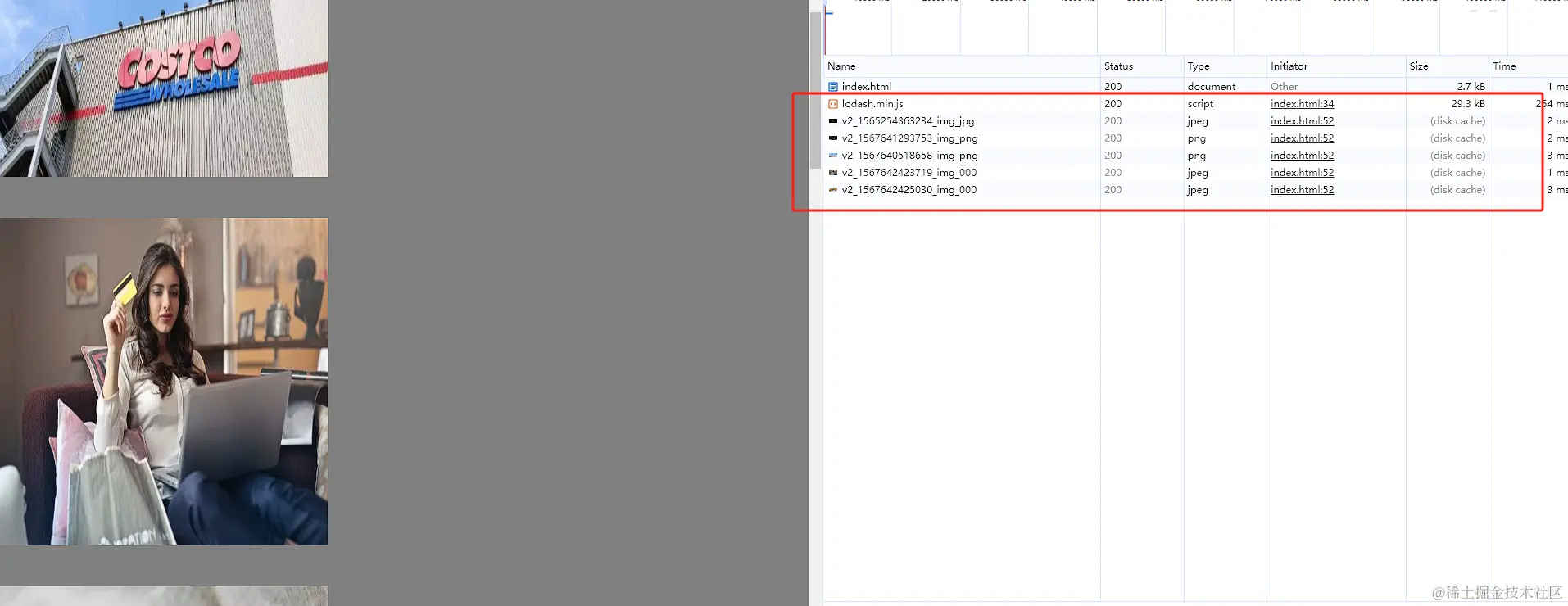Open index.html:52 link for v2_1565254363234_img_jpg
Viewport: 1568px width, 606px height.
[x=1302, y=121]
